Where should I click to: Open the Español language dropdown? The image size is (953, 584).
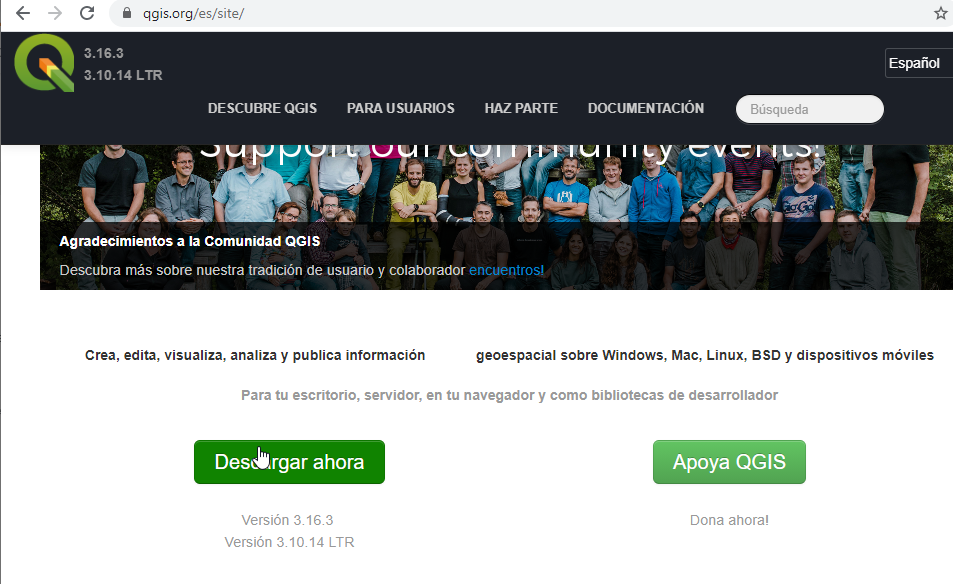pyautogui.click(x=918, y=63)
